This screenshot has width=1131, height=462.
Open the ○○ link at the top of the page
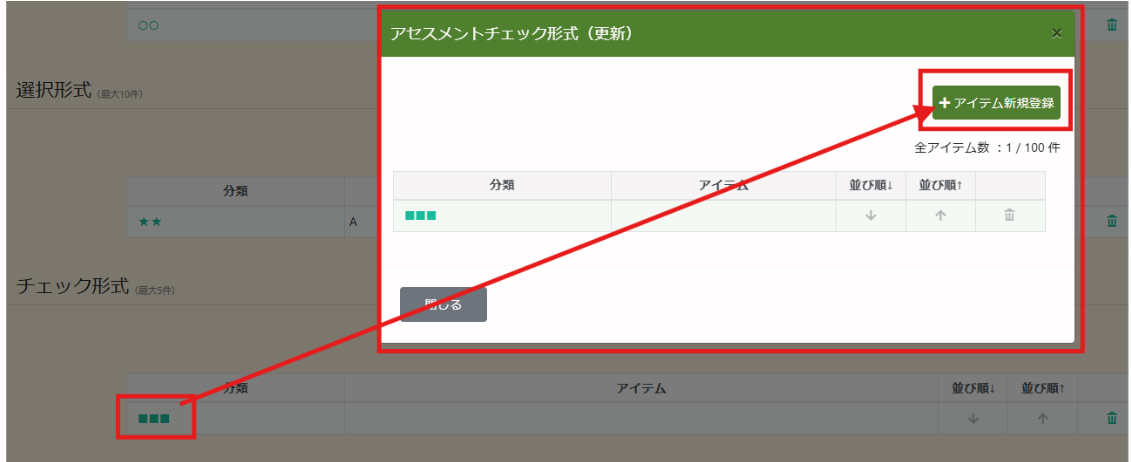[x=148, y=25]
